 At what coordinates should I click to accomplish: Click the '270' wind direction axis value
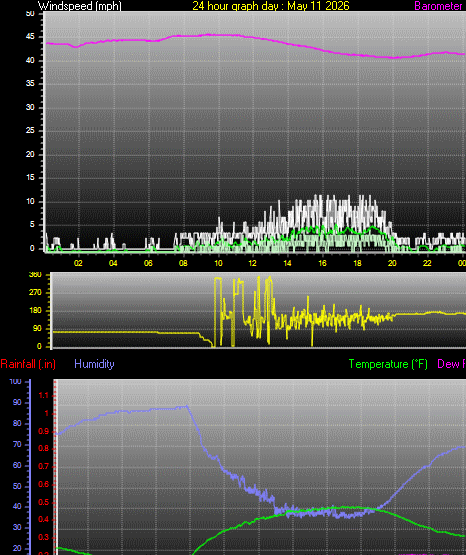click(x=35, y=292)
